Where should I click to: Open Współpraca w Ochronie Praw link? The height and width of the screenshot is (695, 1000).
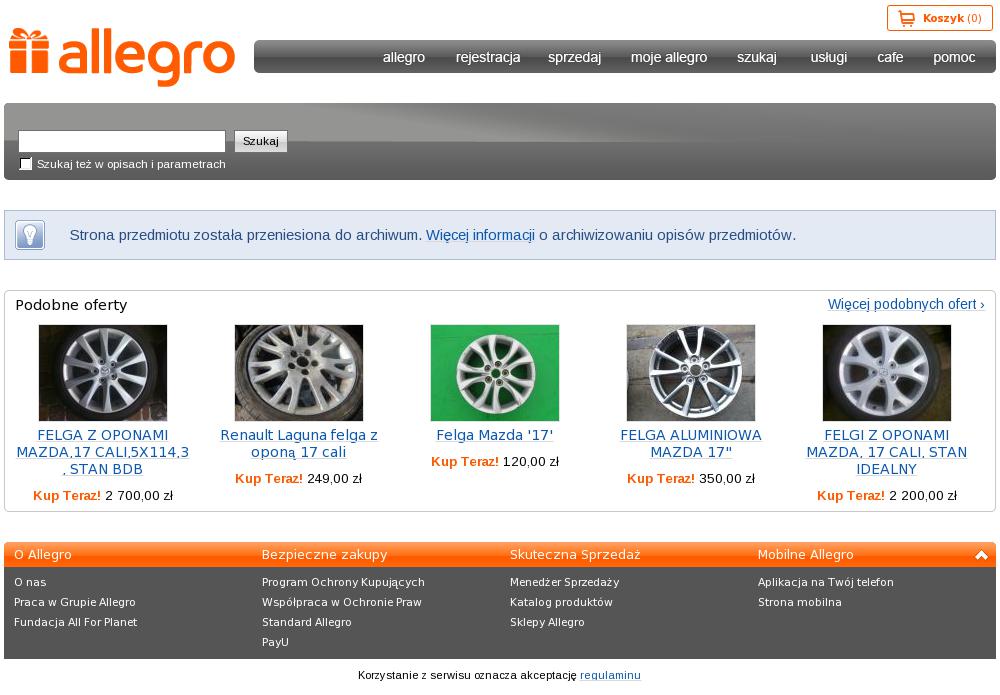click(x=342, y=602)
